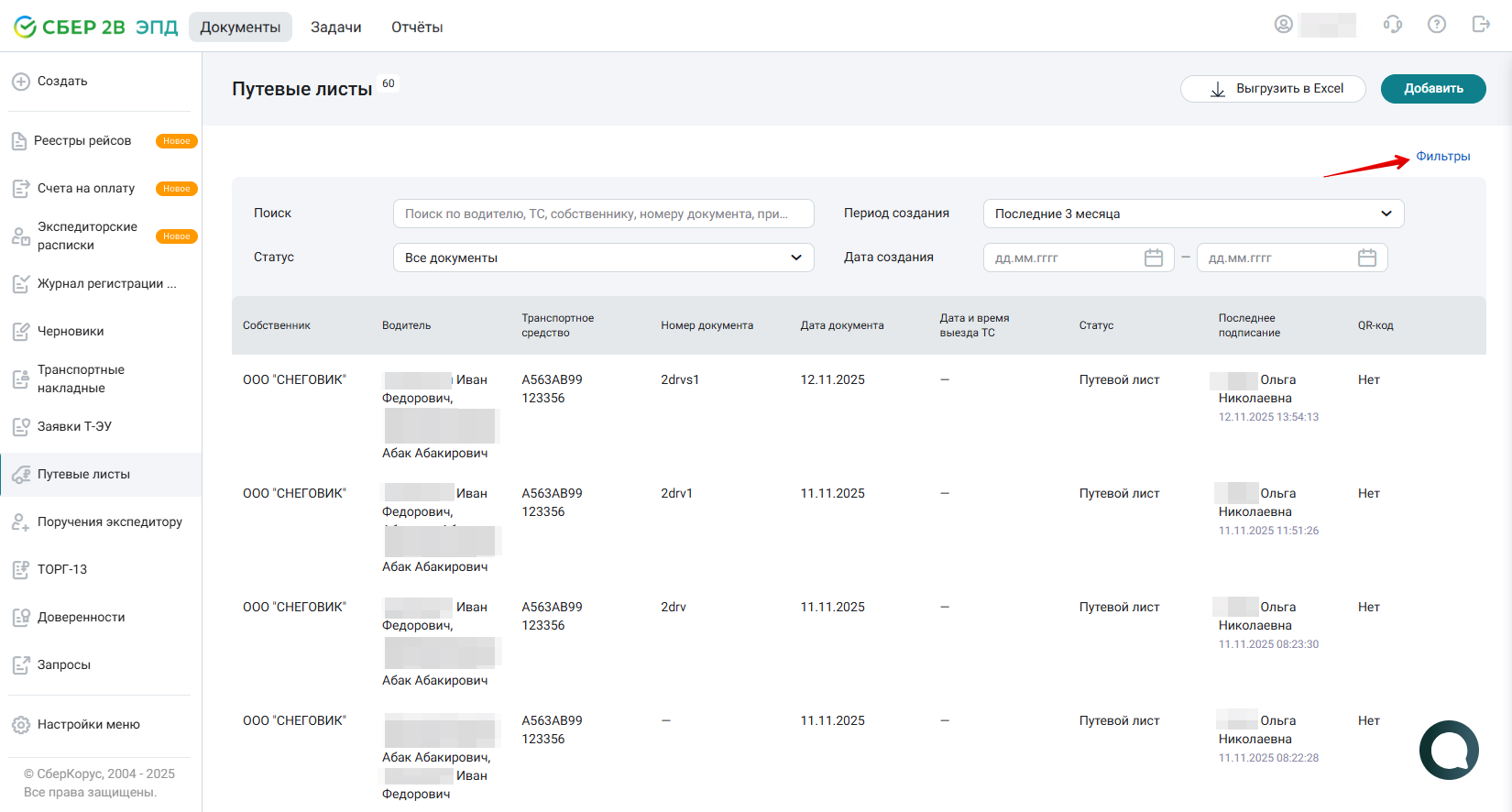Screen dimensions: 1512x812
Task: Click the user profile icon in header
Action: (1283, 25)
